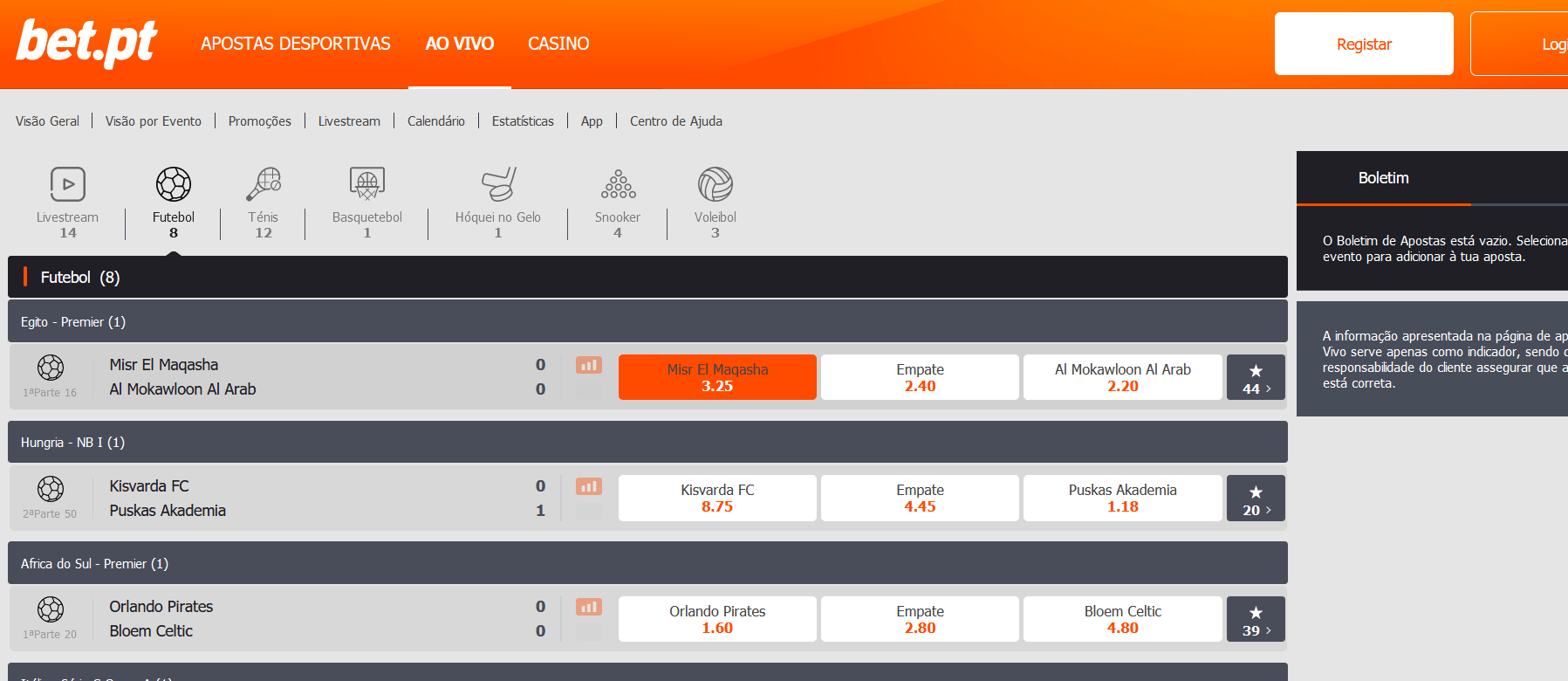The height and width of the screenshot is (681, 1568).
Task: Pick the Basquetebol hoop icon
Action: click(367, 184)
